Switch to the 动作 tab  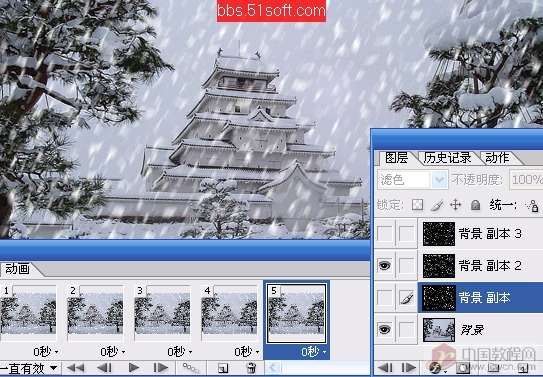click(x=497, y=158)
